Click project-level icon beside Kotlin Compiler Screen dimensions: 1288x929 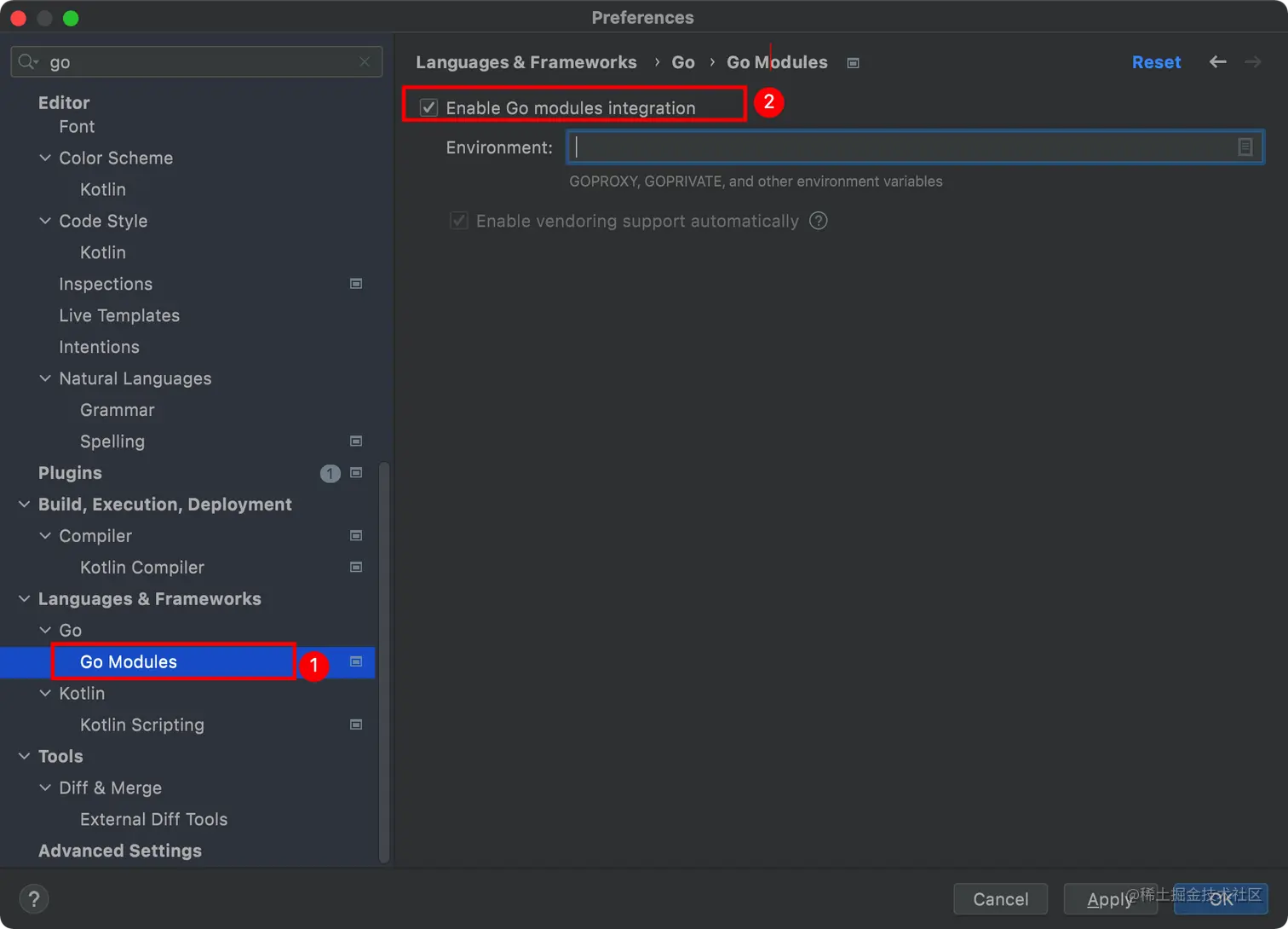click(x=356, y=568)
